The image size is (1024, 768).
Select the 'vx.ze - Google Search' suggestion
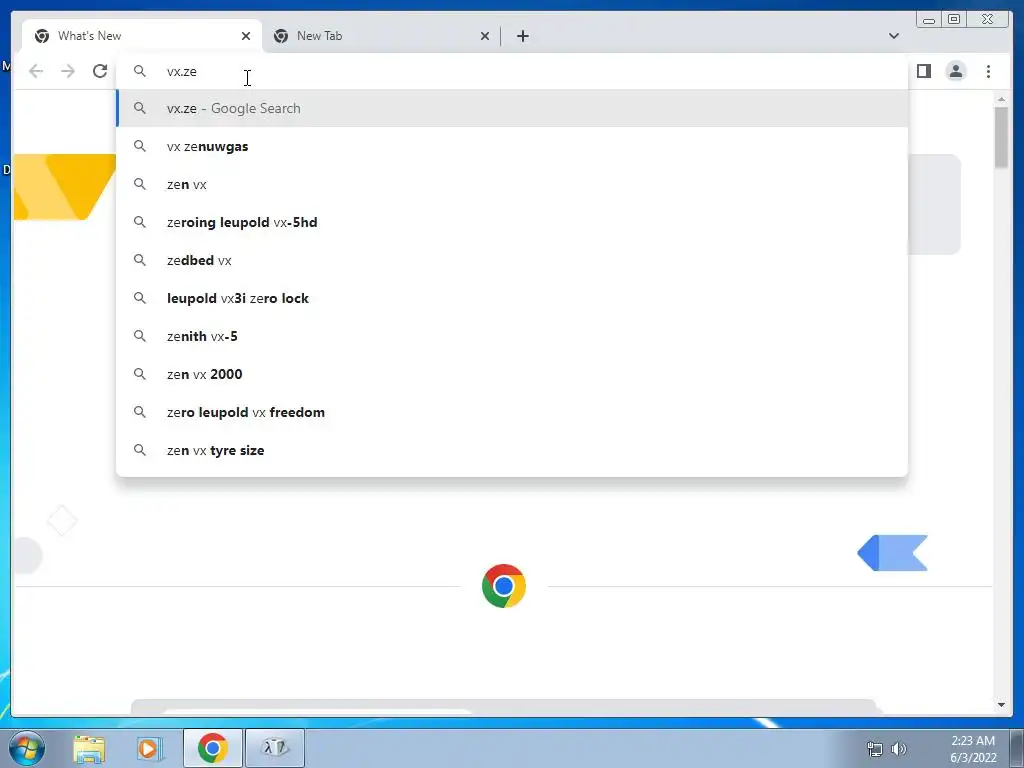tap(512, 108)
